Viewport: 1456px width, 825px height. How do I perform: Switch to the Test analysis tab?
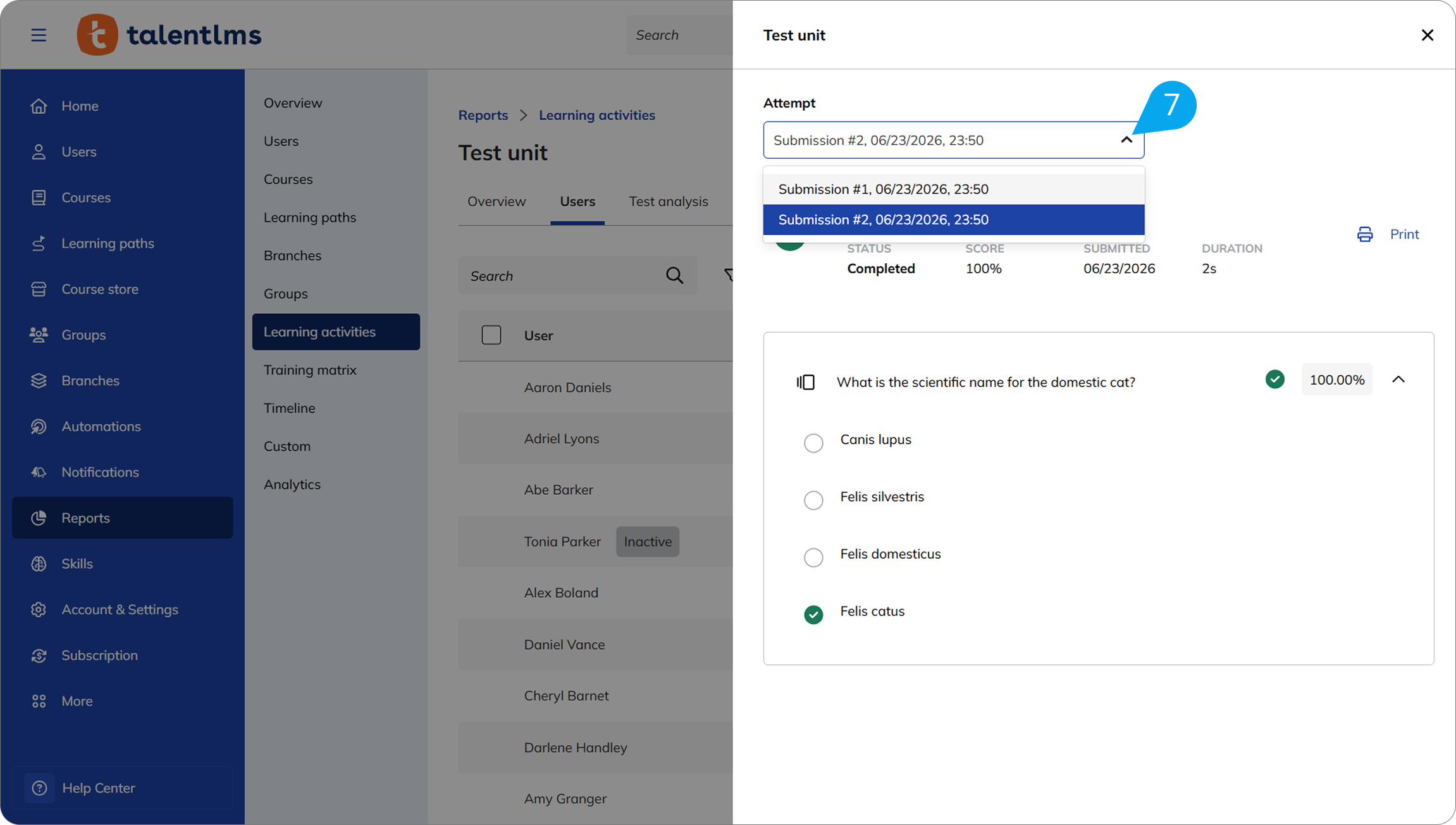coord(668,201)
